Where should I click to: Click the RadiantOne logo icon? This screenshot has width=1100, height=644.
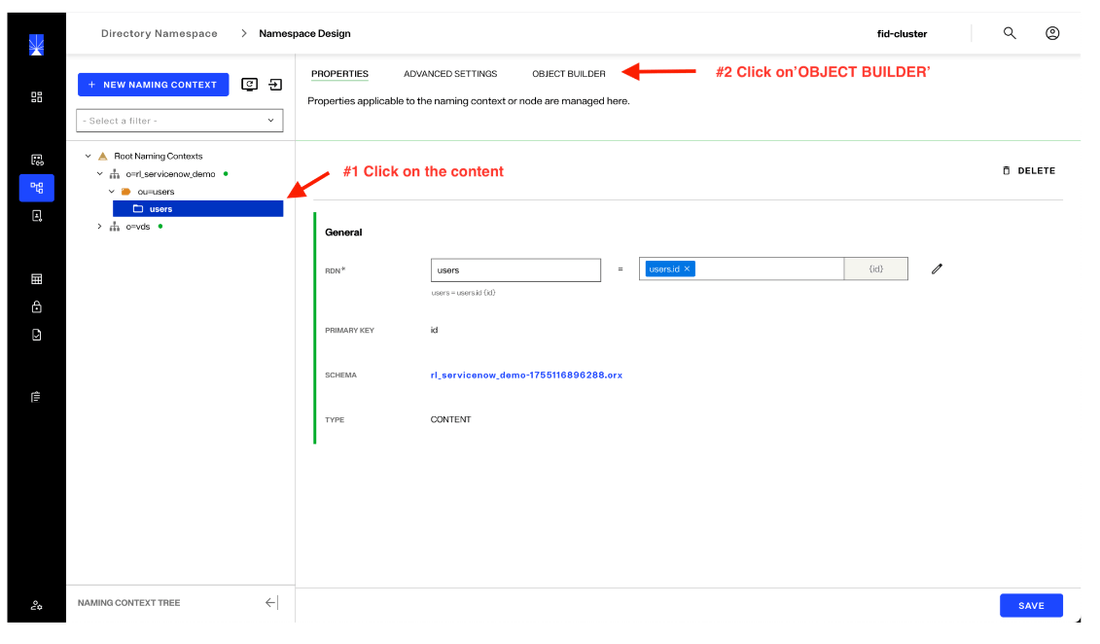tap(36, 45)
